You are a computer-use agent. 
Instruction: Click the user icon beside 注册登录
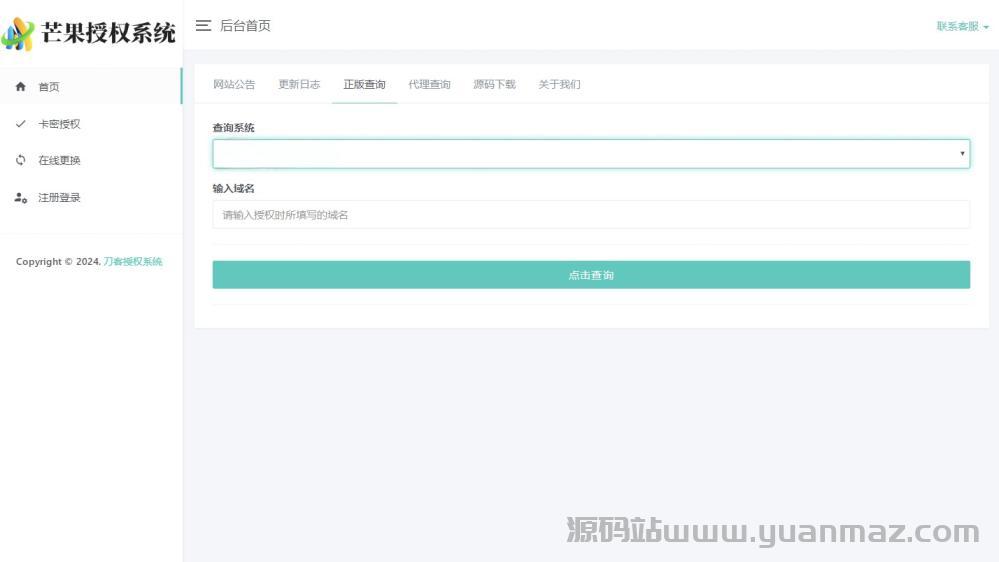pyautogui.click(x=21, y=198)
